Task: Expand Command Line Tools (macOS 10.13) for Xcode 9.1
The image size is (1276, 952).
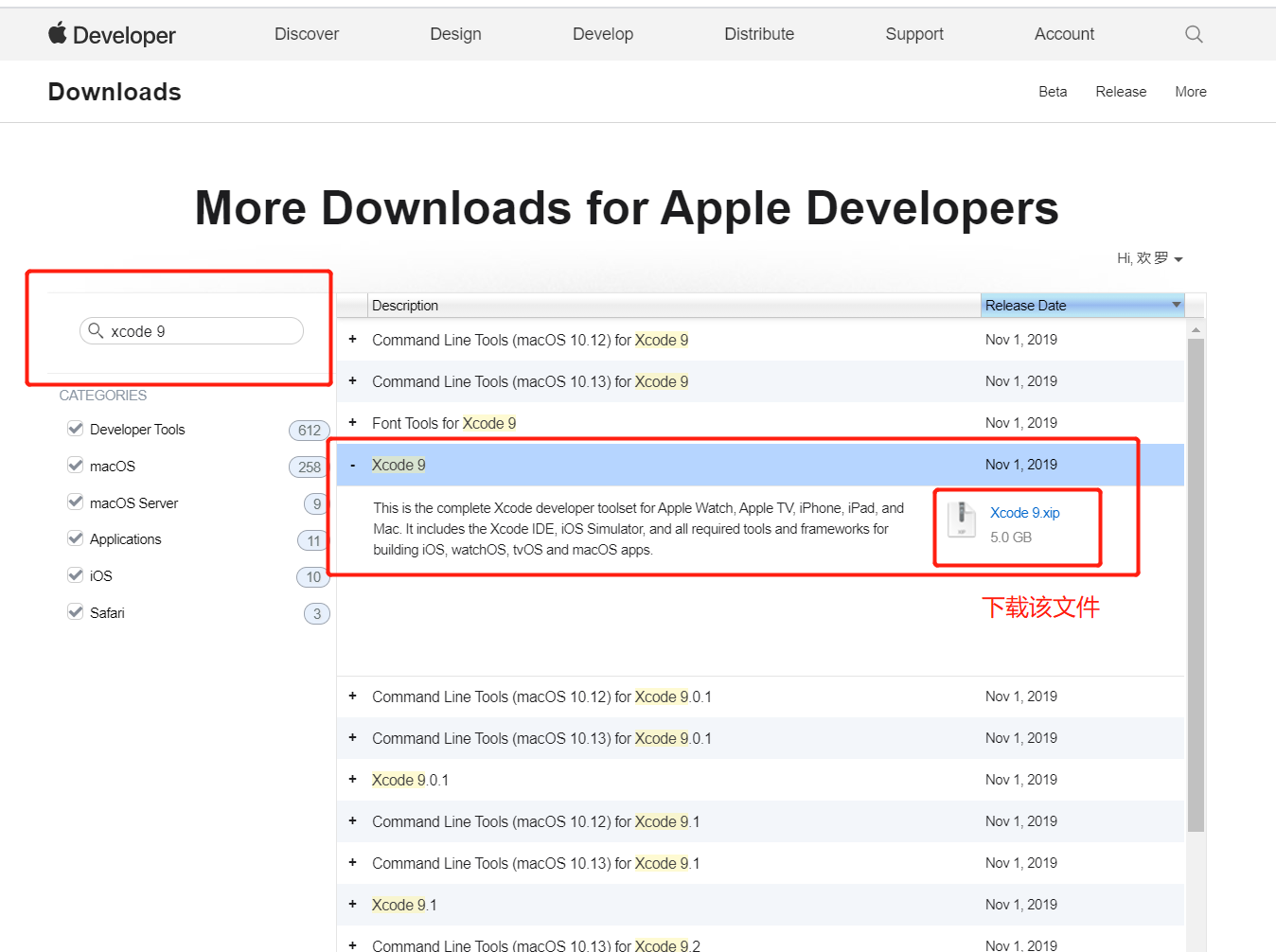Action: click(x=352, y=862)
